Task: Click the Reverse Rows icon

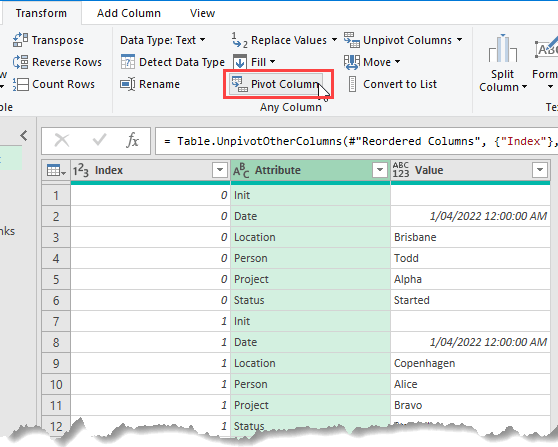Action: [20, 62]
